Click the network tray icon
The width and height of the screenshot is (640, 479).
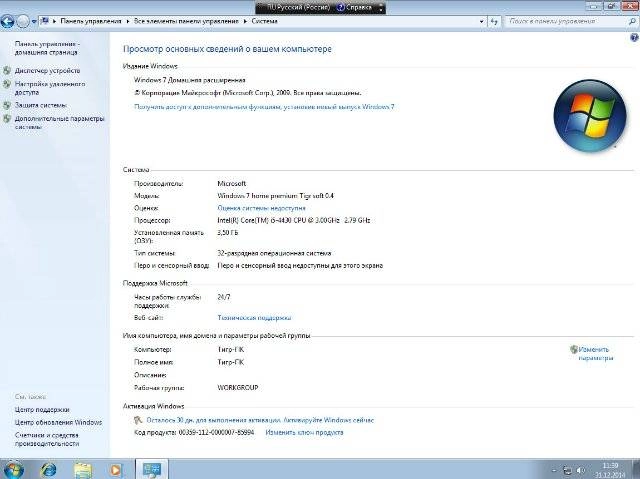coord(567,470)
